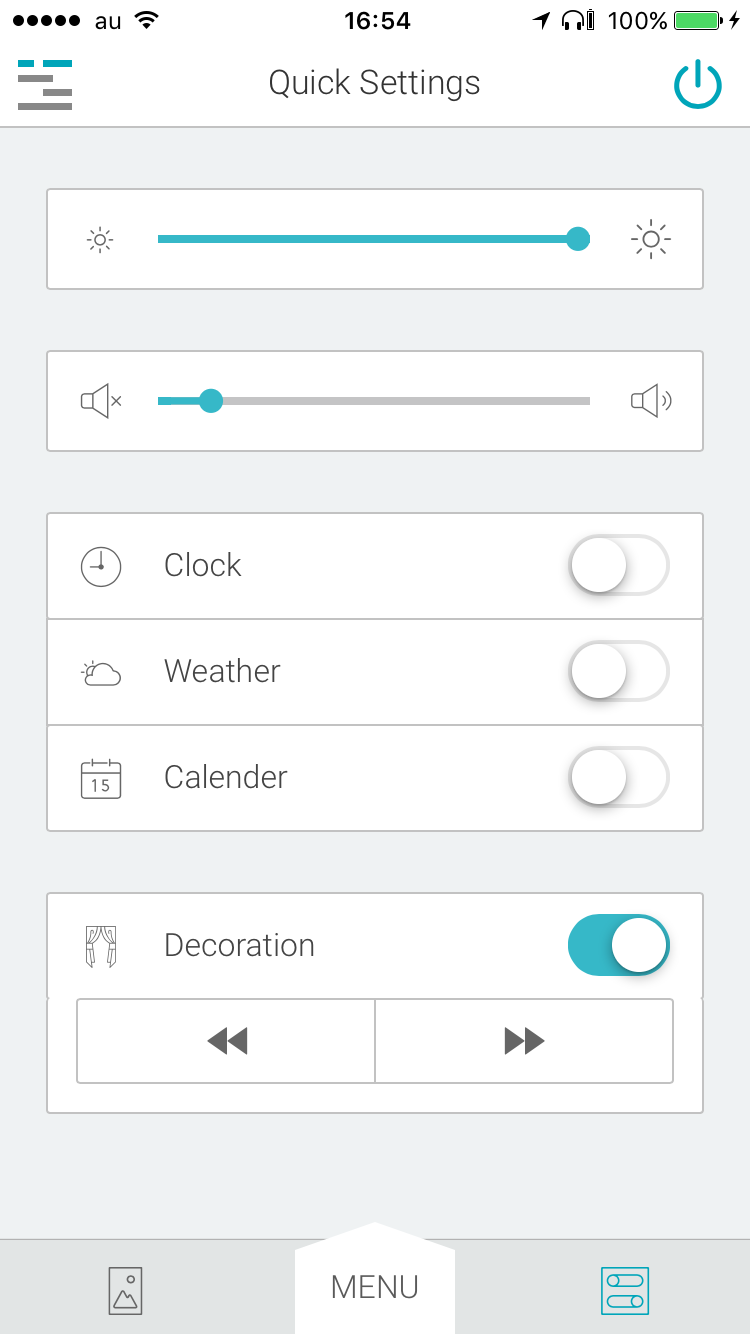Image resolution: width=750 pixels, height=1334 pixels.
Task: Click the brightness slider track
Action: click(x=370, y=240)
